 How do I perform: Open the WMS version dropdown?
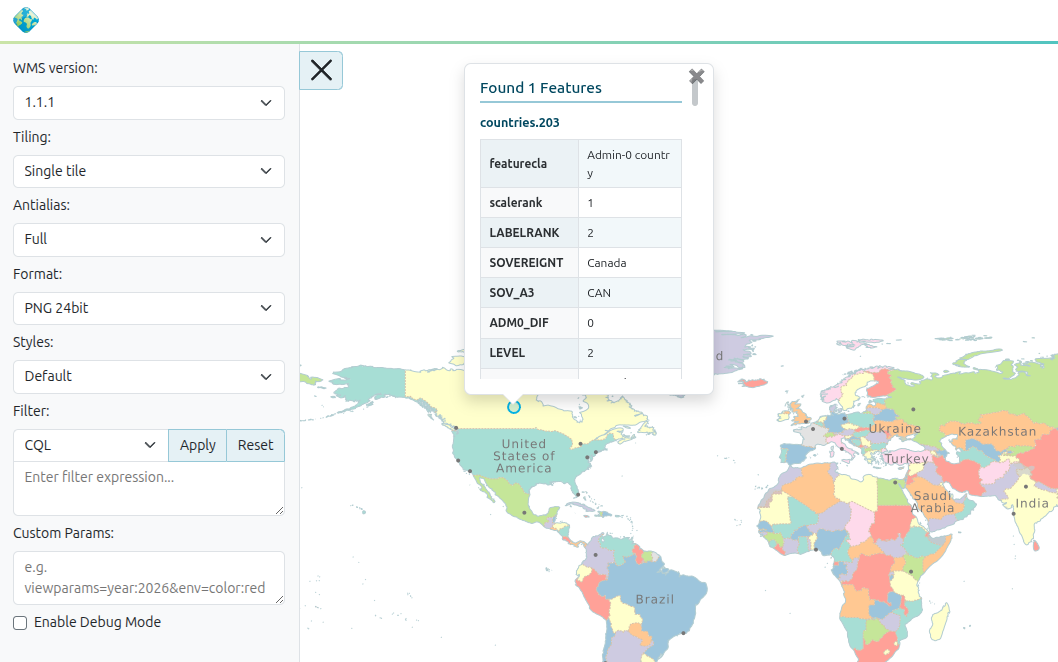click(x=148, y=103)
